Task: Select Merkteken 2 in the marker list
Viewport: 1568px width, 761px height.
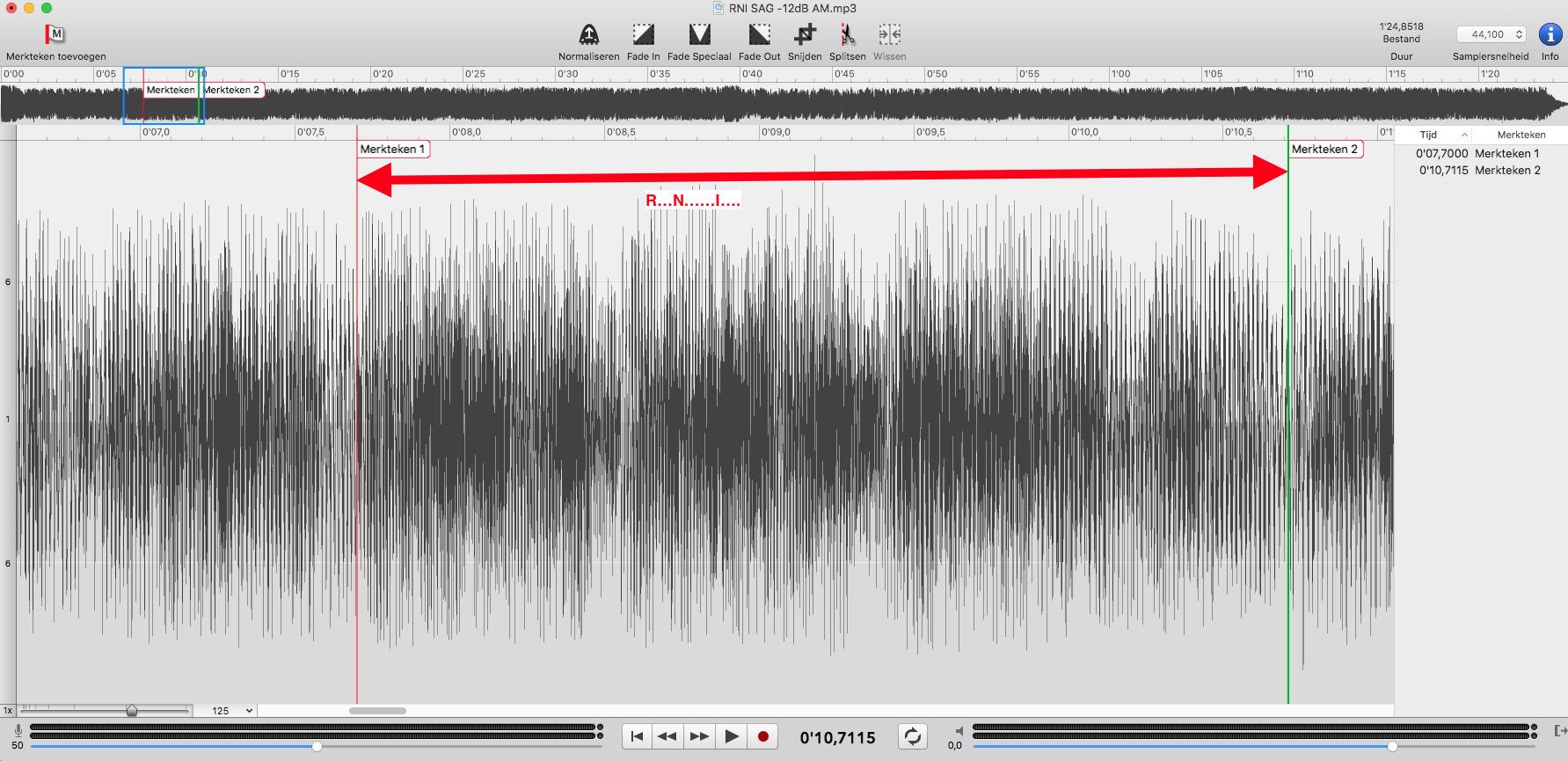Action: pyautogui.click(x=1506, y=170)
